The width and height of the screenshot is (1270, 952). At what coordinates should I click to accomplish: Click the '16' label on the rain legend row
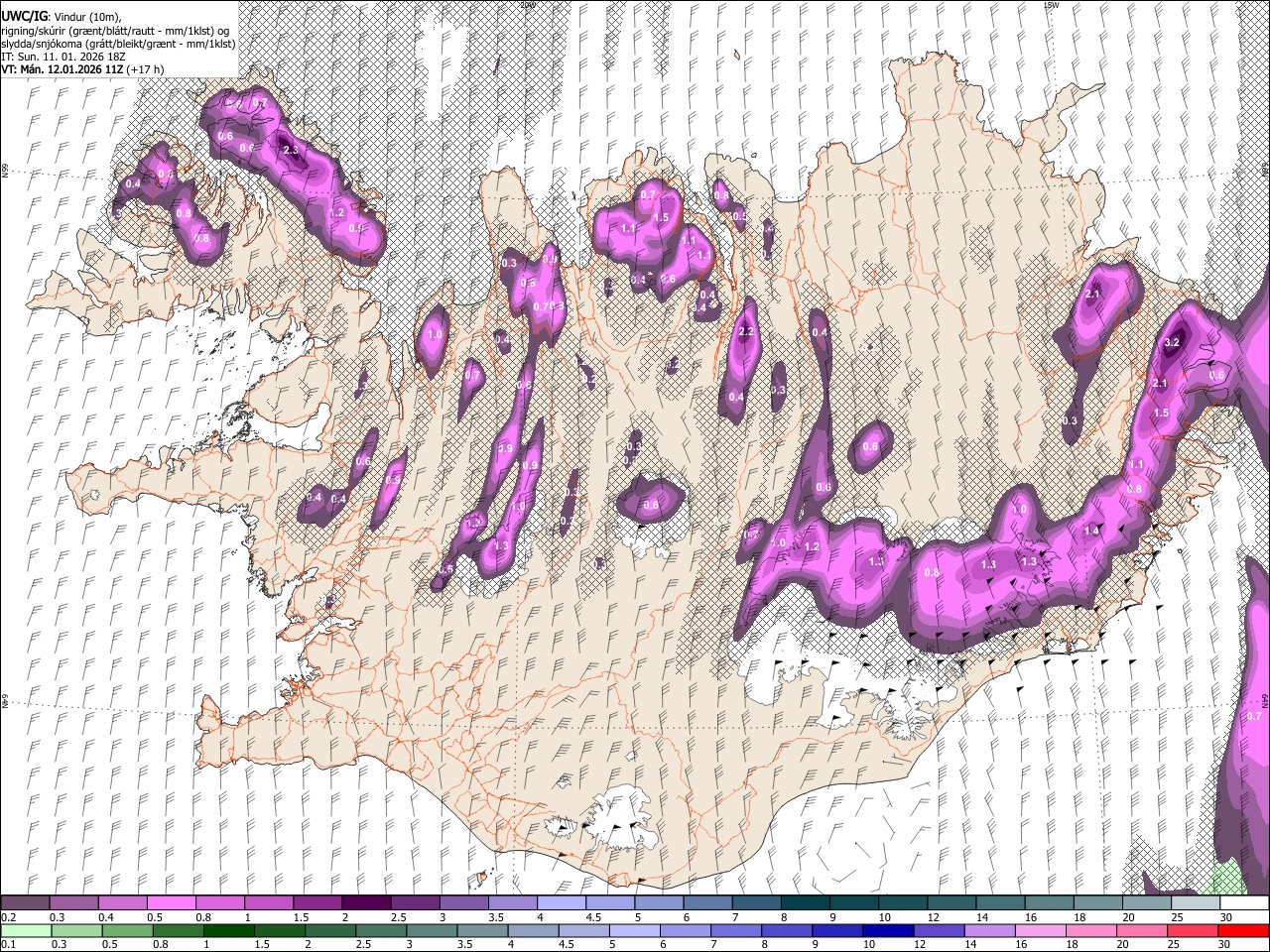[1023, 944]
